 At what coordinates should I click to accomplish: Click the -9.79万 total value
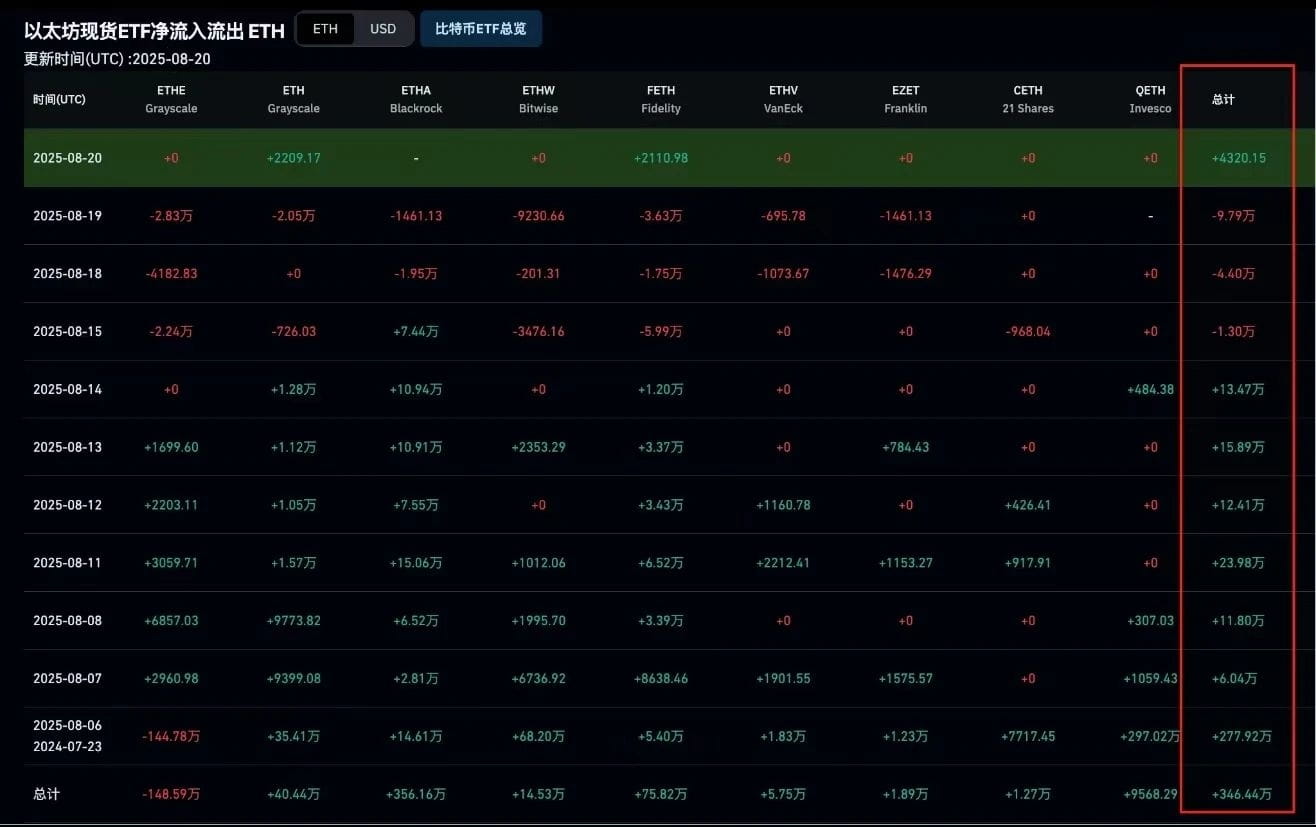[1233, 216]
